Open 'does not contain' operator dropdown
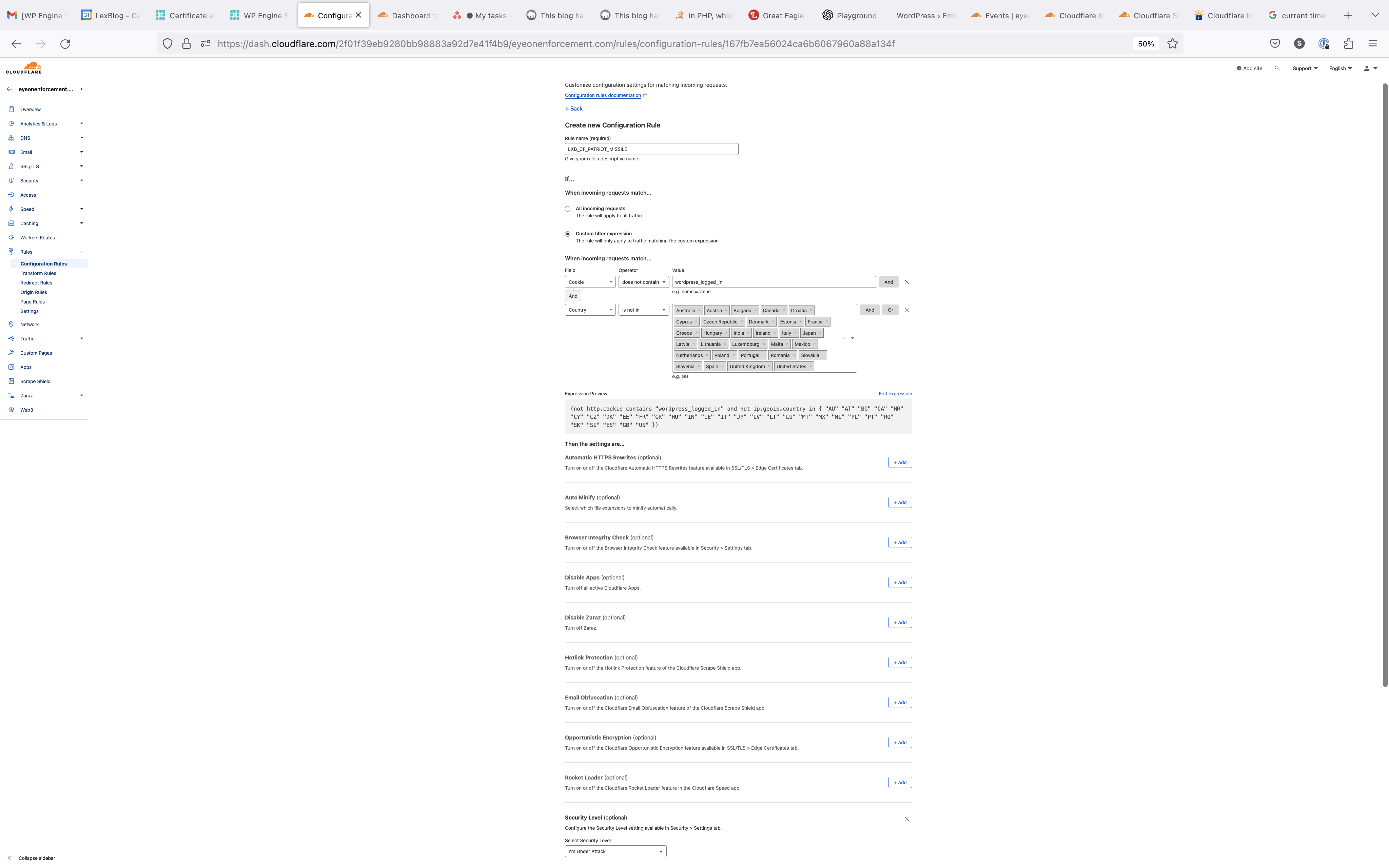Viewport: 1389px width, 868px height. 643,282
